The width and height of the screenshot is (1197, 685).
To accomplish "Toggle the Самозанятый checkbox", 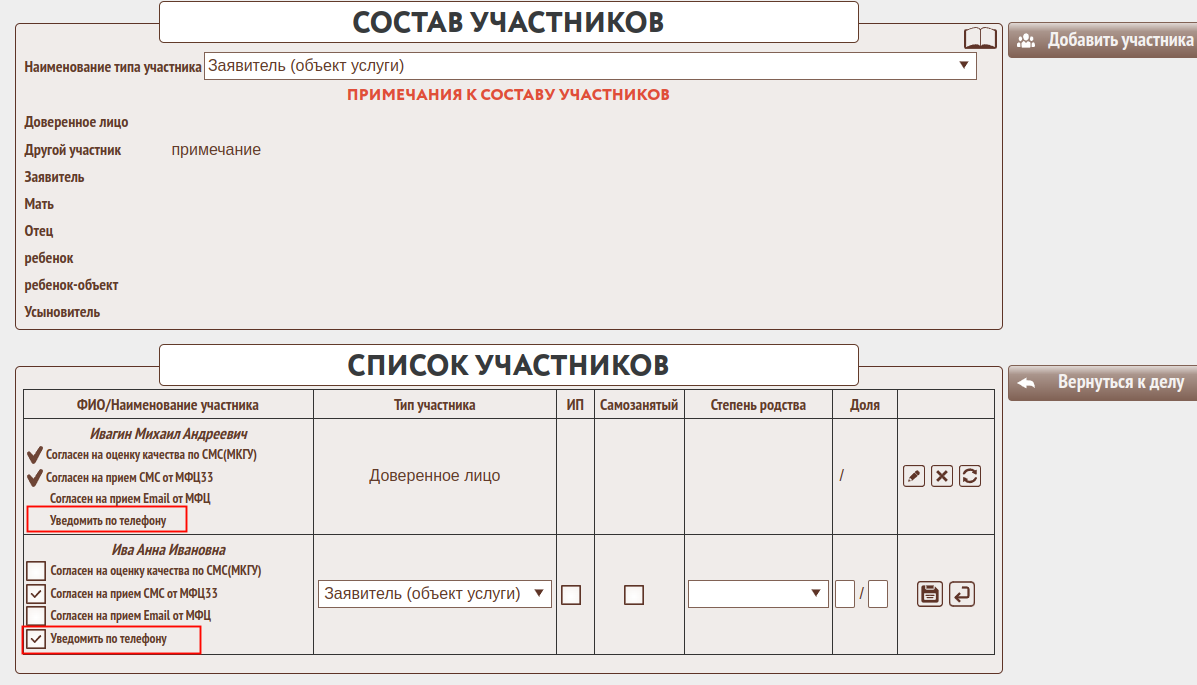I will click(634, 595).
